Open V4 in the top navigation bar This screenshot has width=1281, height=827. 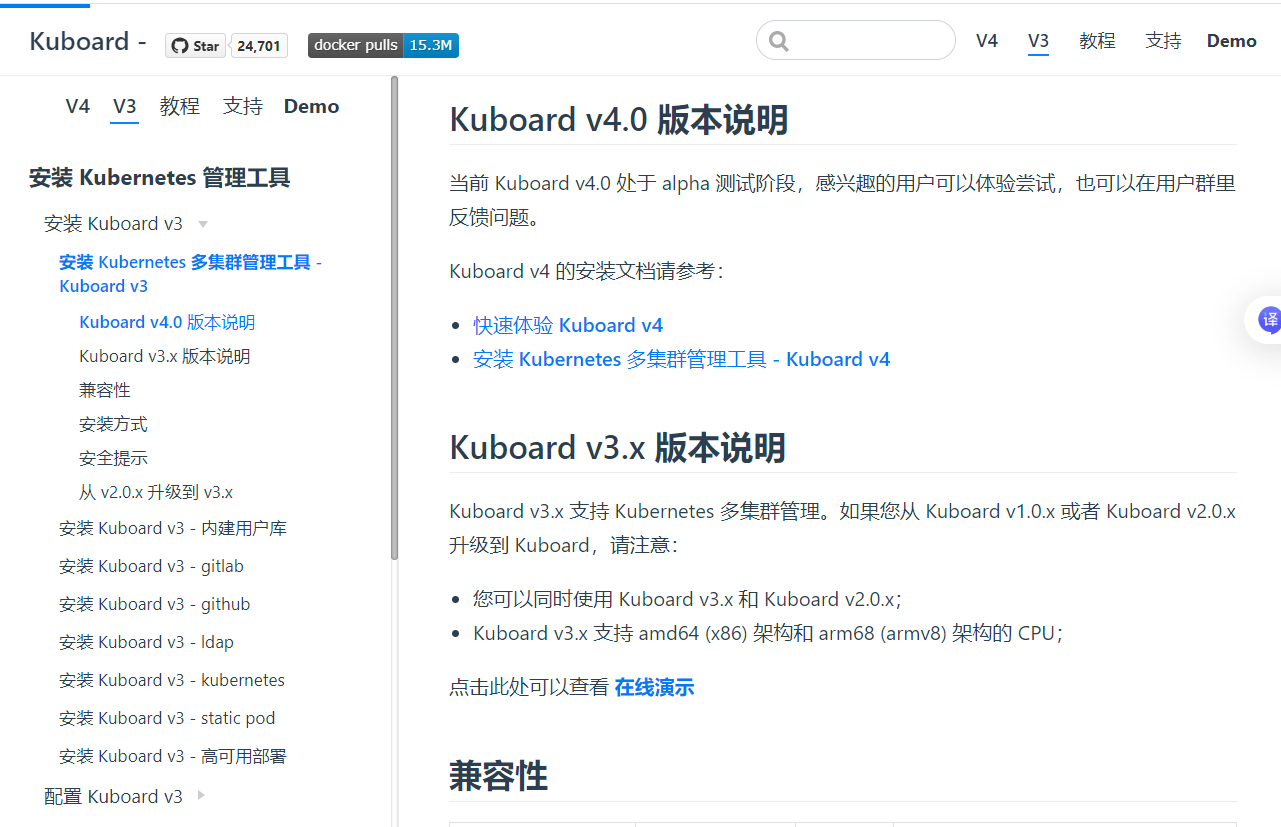(x=987, y=41)
